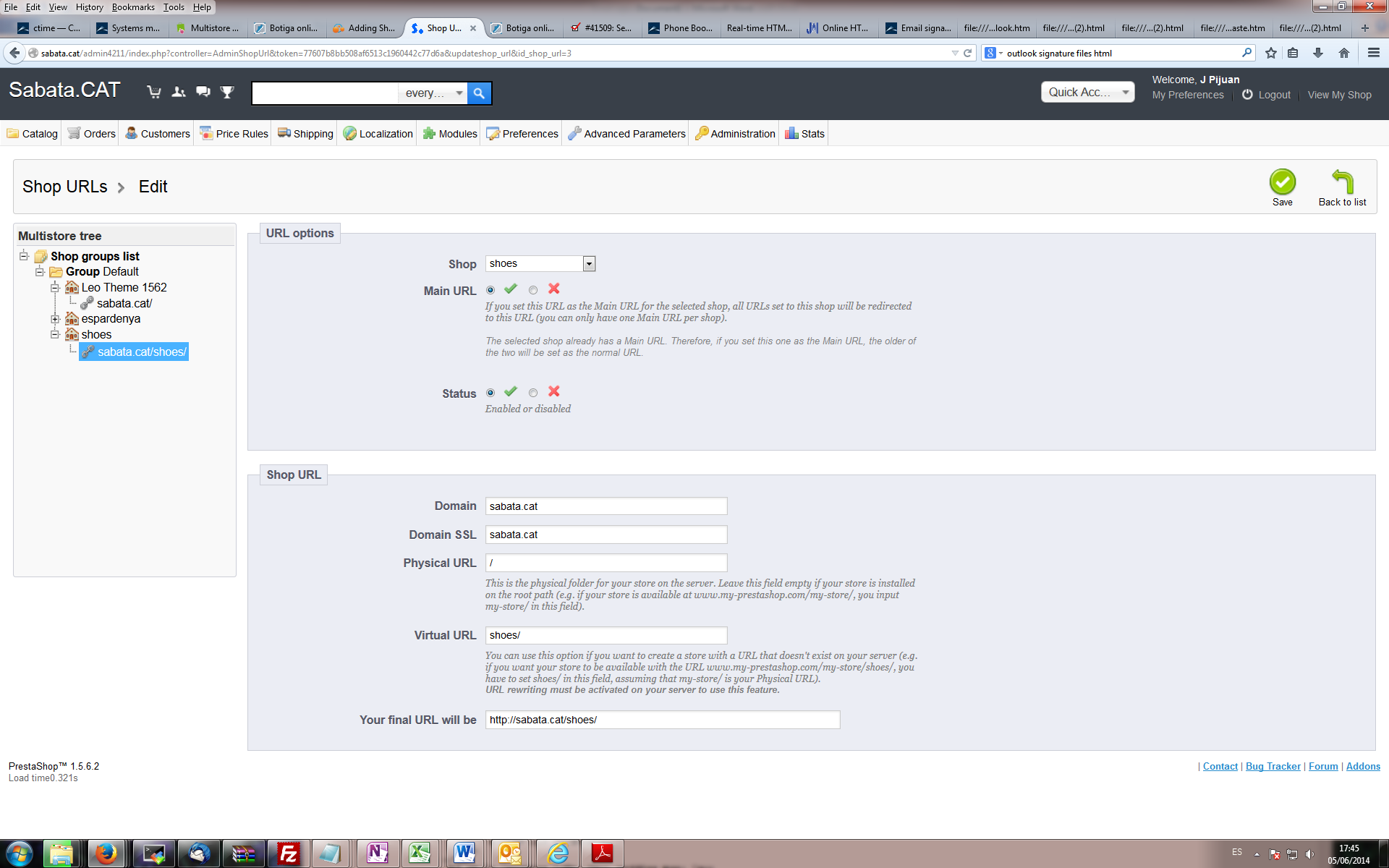This screenshot has width=1389, height=868.
Task: Click the Logout link
Action: (x=1273, y=95)
